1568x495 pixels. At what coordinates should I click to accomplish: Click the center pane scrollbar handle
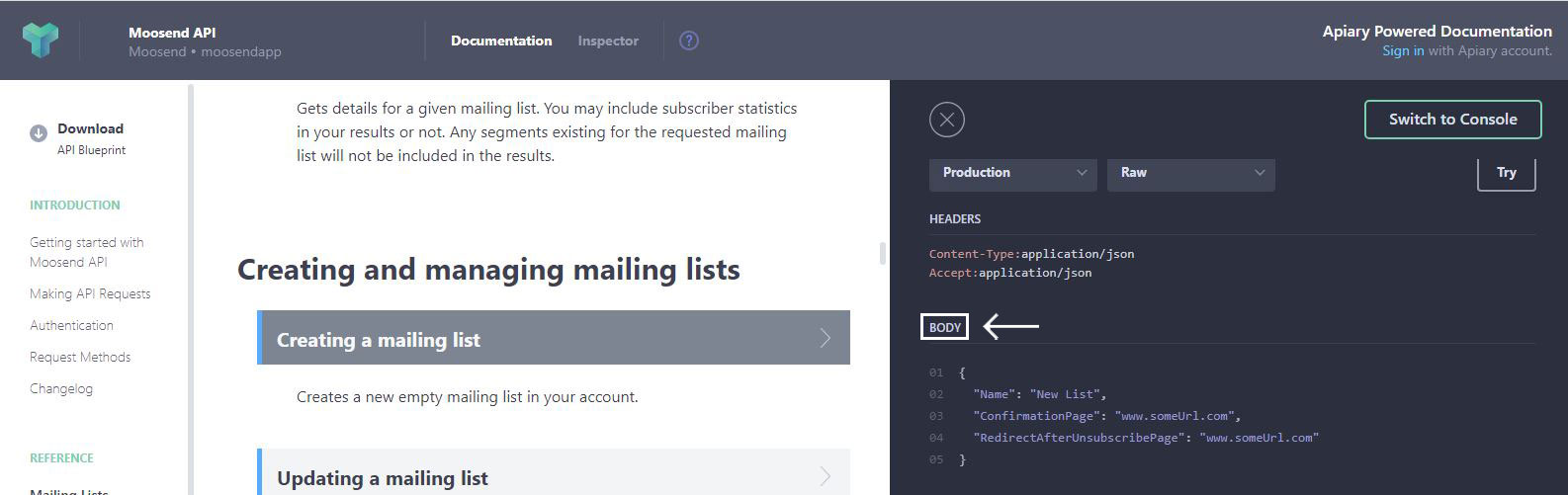(882, 253)
